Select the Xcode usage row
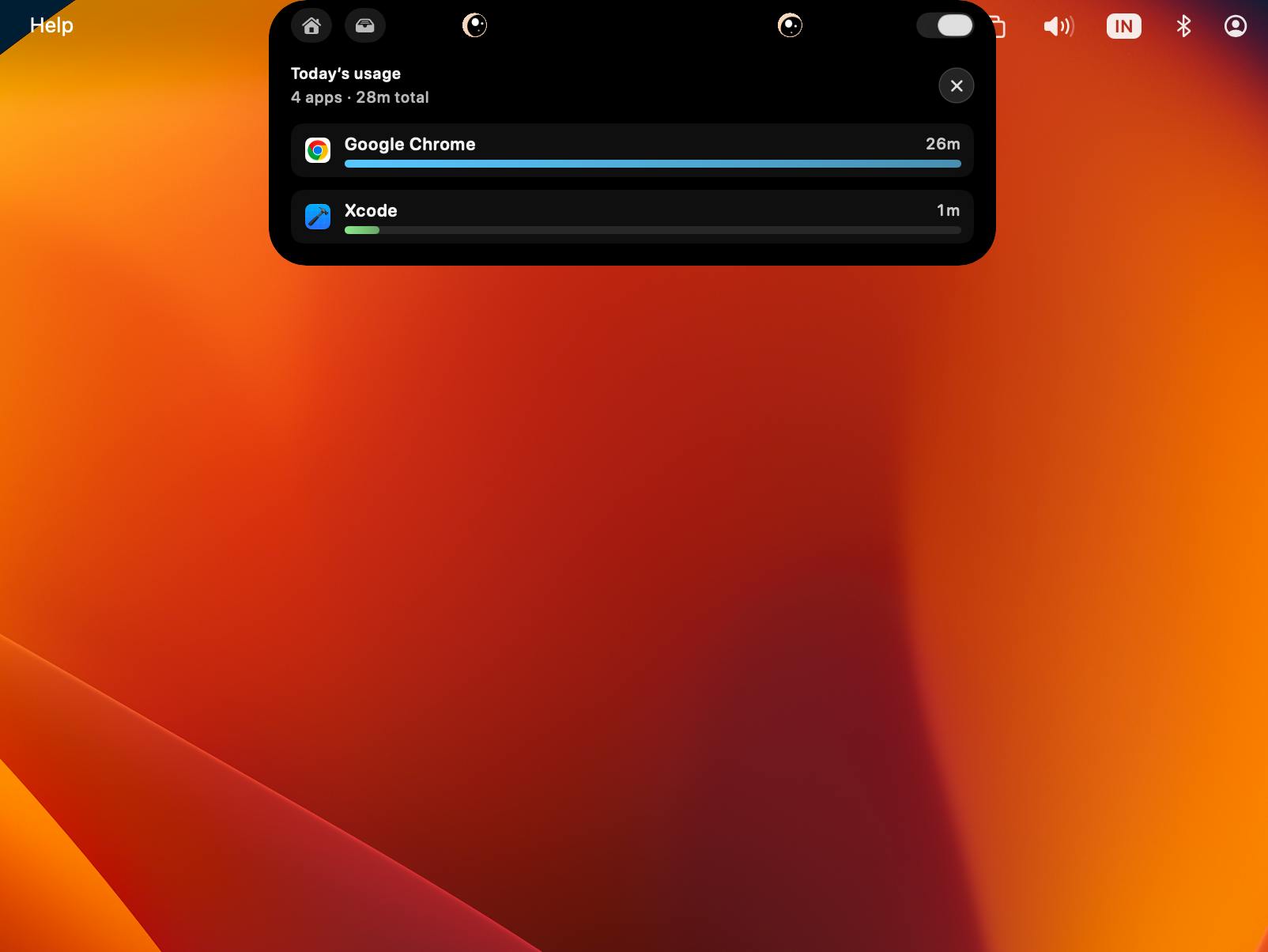The width and height of the screenshot is (1268, 952). click(632, 217)
